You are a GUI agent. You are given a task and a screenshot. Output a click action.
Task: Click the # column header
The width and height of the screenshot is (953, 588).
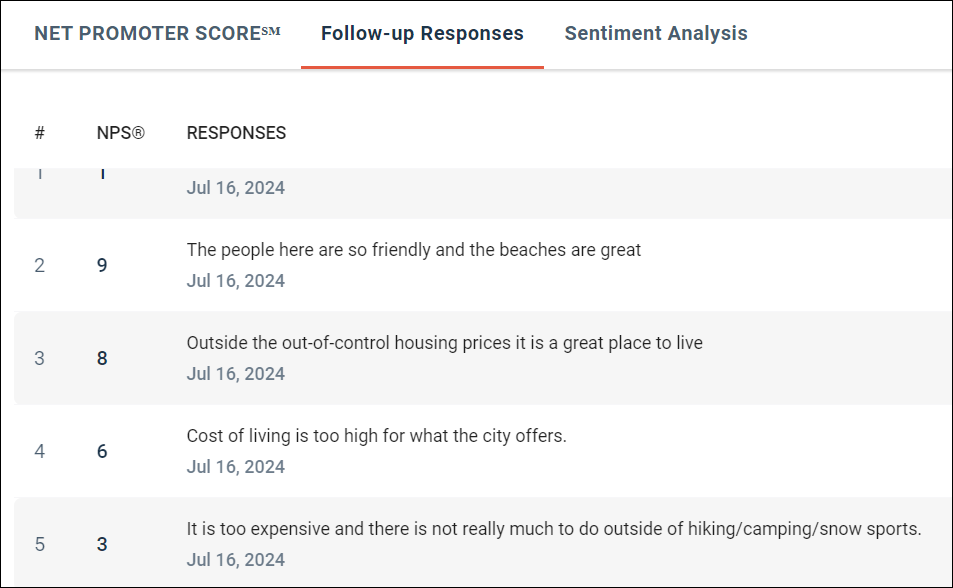[40, 133]
